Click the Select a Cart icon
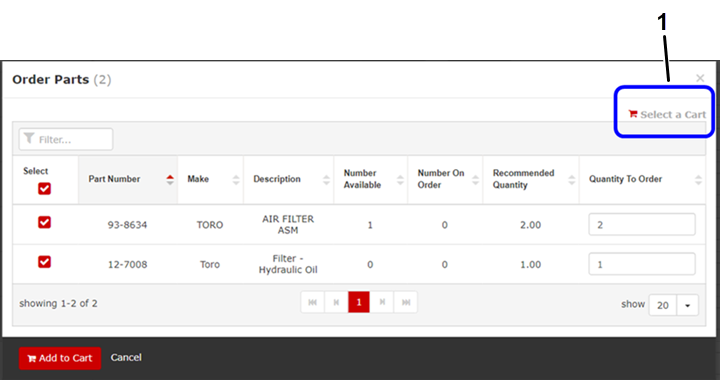 (x=633, y=114)
